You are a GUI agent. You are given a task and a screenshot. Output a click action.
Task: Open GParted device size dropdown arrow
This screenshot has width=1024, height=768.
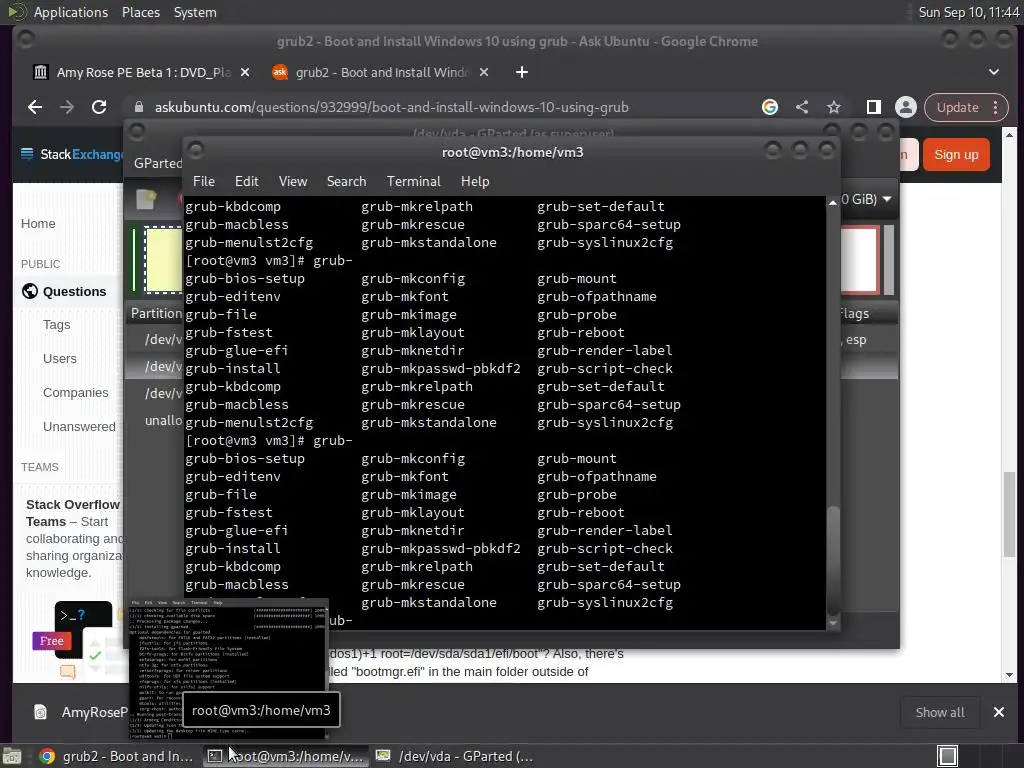[x=887, y=199]
